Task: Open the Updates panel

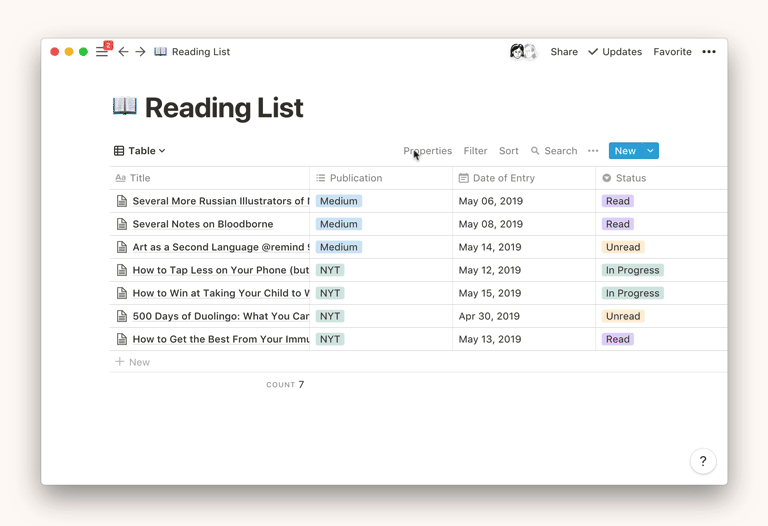Action: click(x=615, y=52)
